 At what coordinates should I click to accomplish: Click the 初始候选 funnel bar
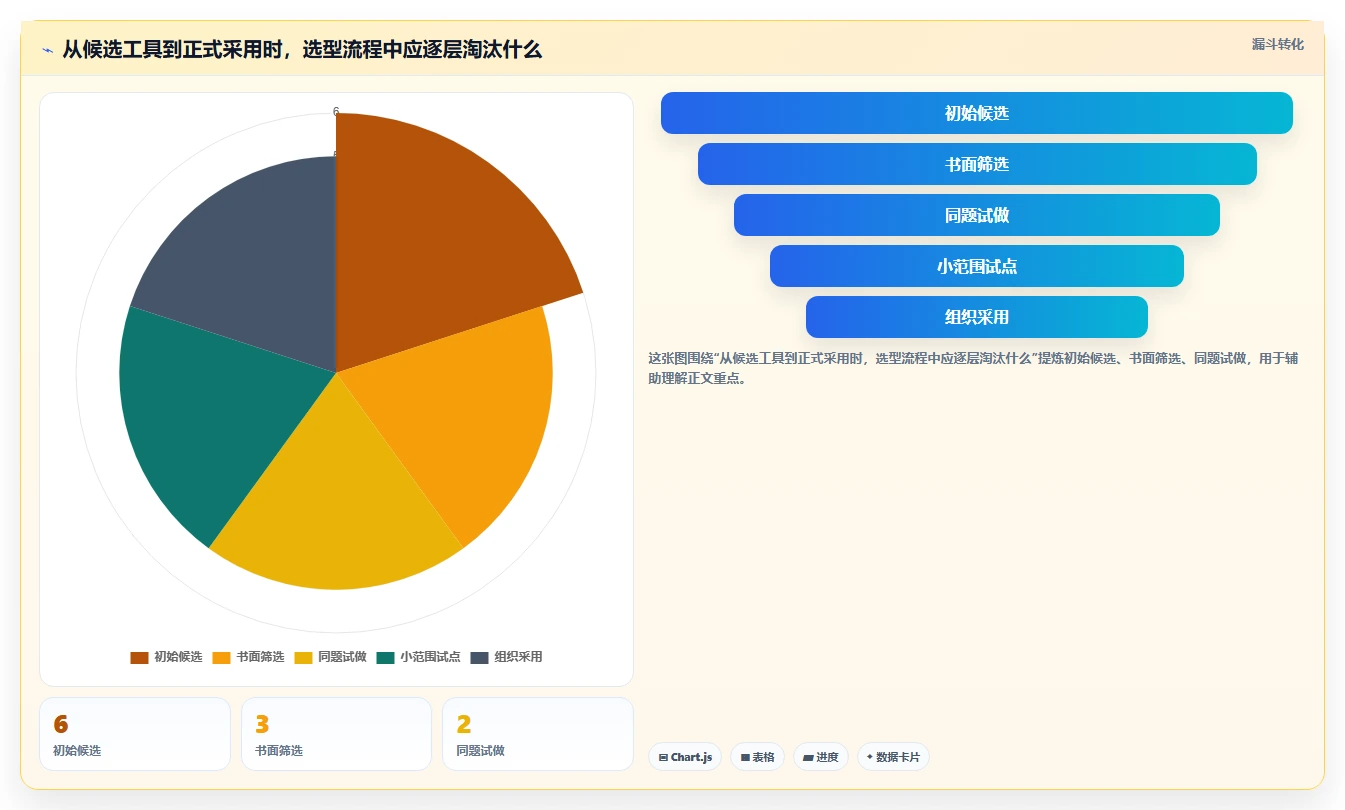click(x=976, y=113)
